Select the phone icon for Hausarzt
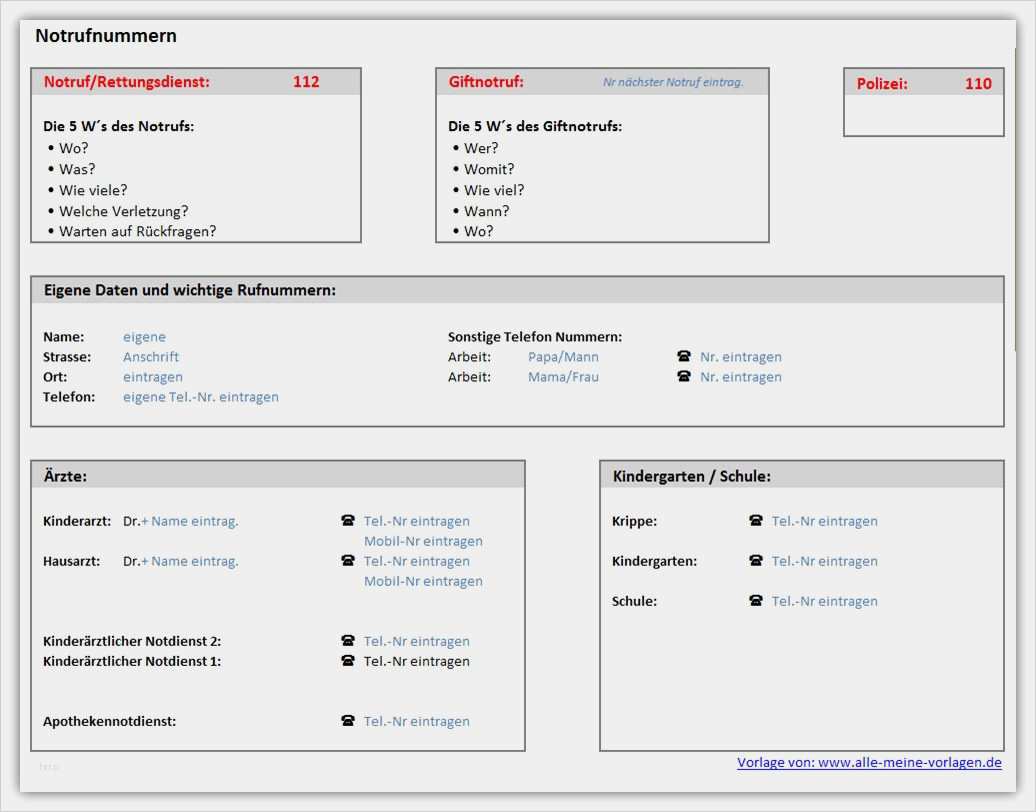The height and width of the screenshot is (812, 1036). (348, 561)
